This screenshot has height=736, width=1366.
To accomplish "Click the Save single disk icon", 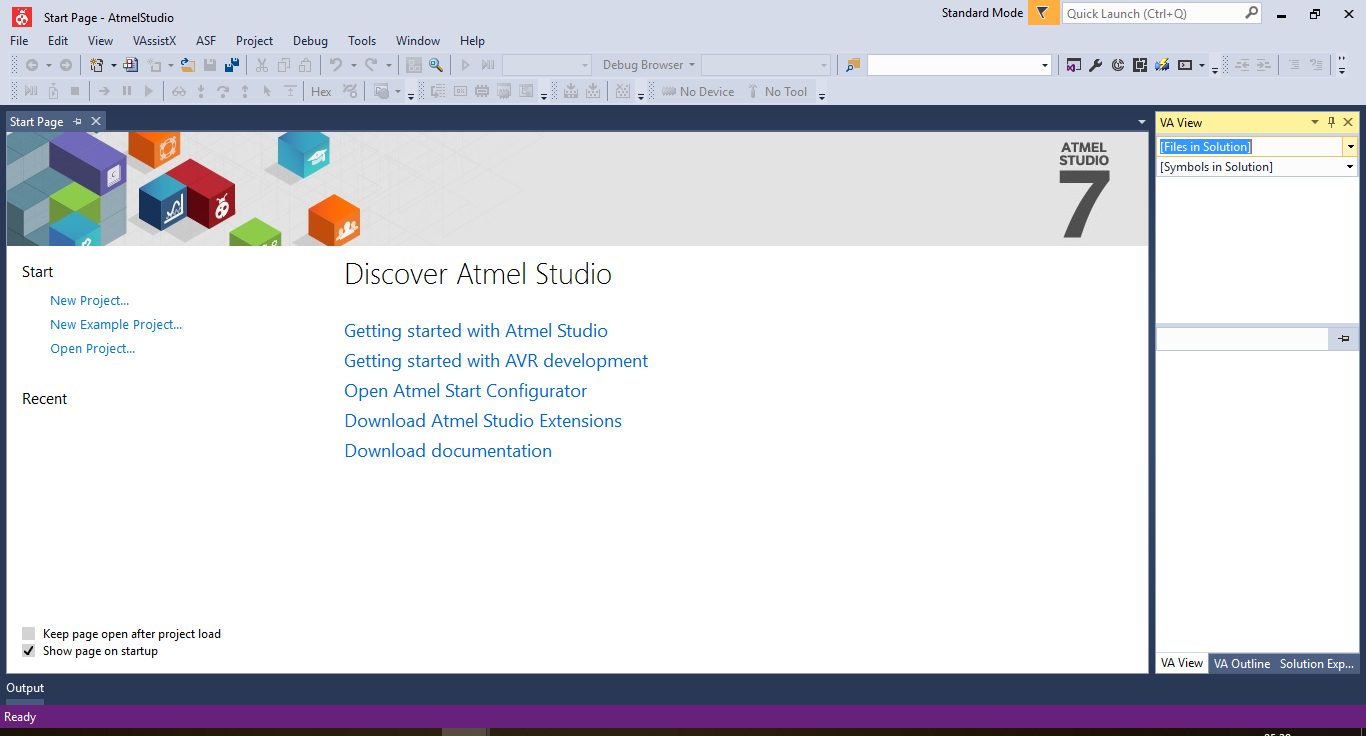I will pos(210,65).
